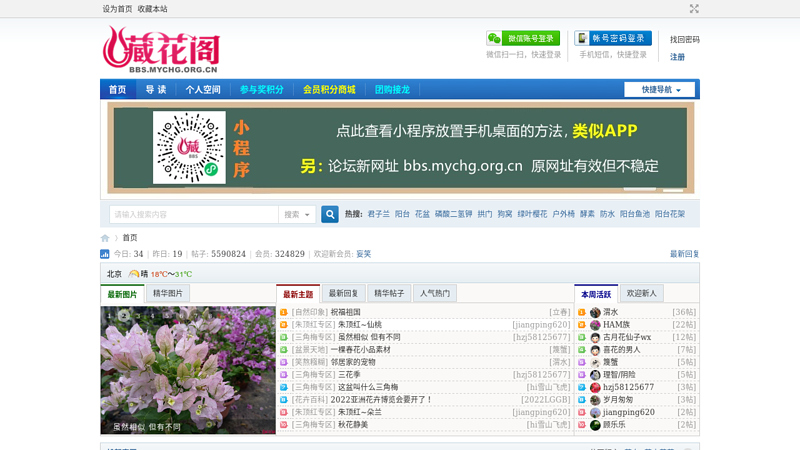Click the WeChat icon on green login button
The width and height of the screenshot is (800, 450).
tap(494, 38)
